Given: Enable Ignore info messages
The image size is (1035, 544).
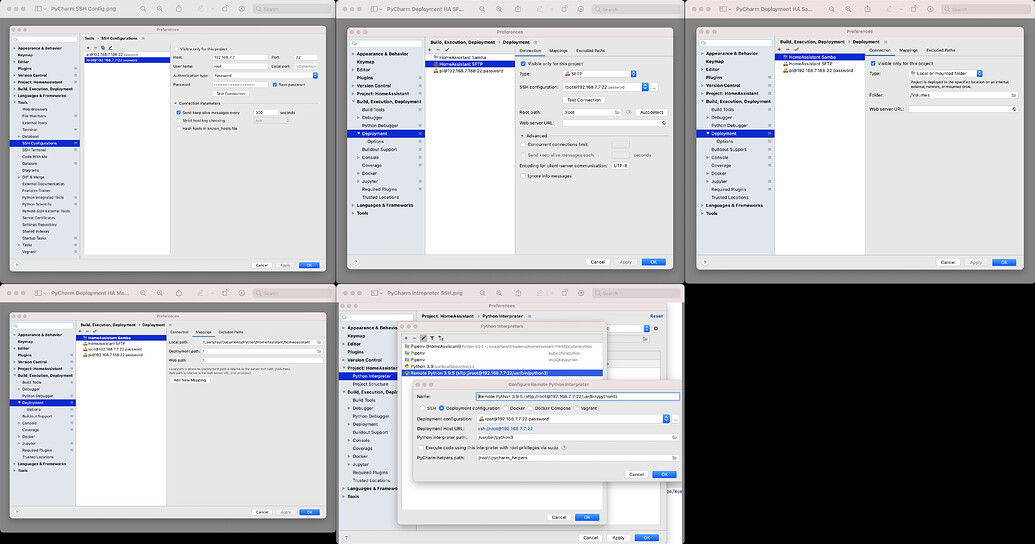Looking at the screenshot, I should (523, 176).
